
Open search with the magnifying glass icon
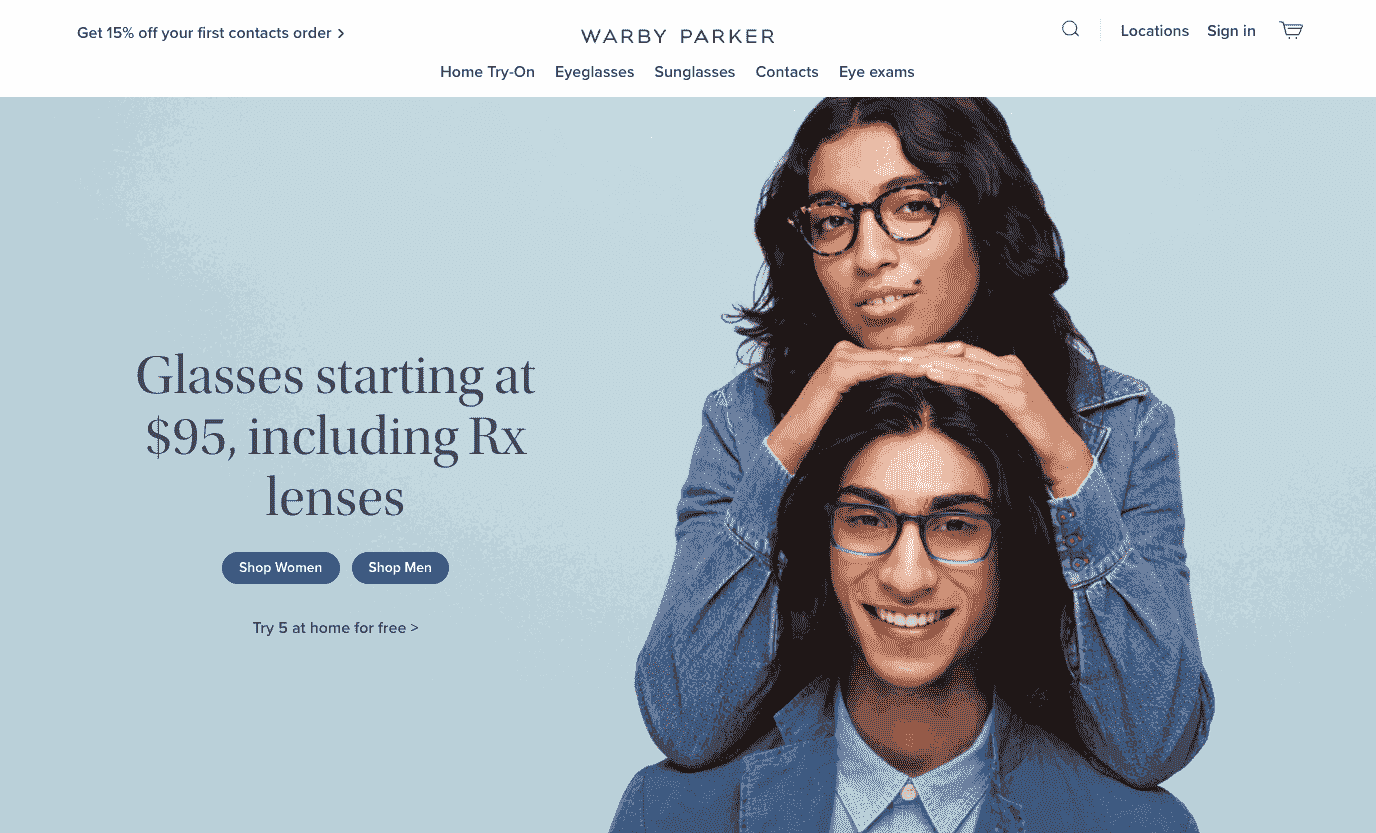click(1070, 29)
